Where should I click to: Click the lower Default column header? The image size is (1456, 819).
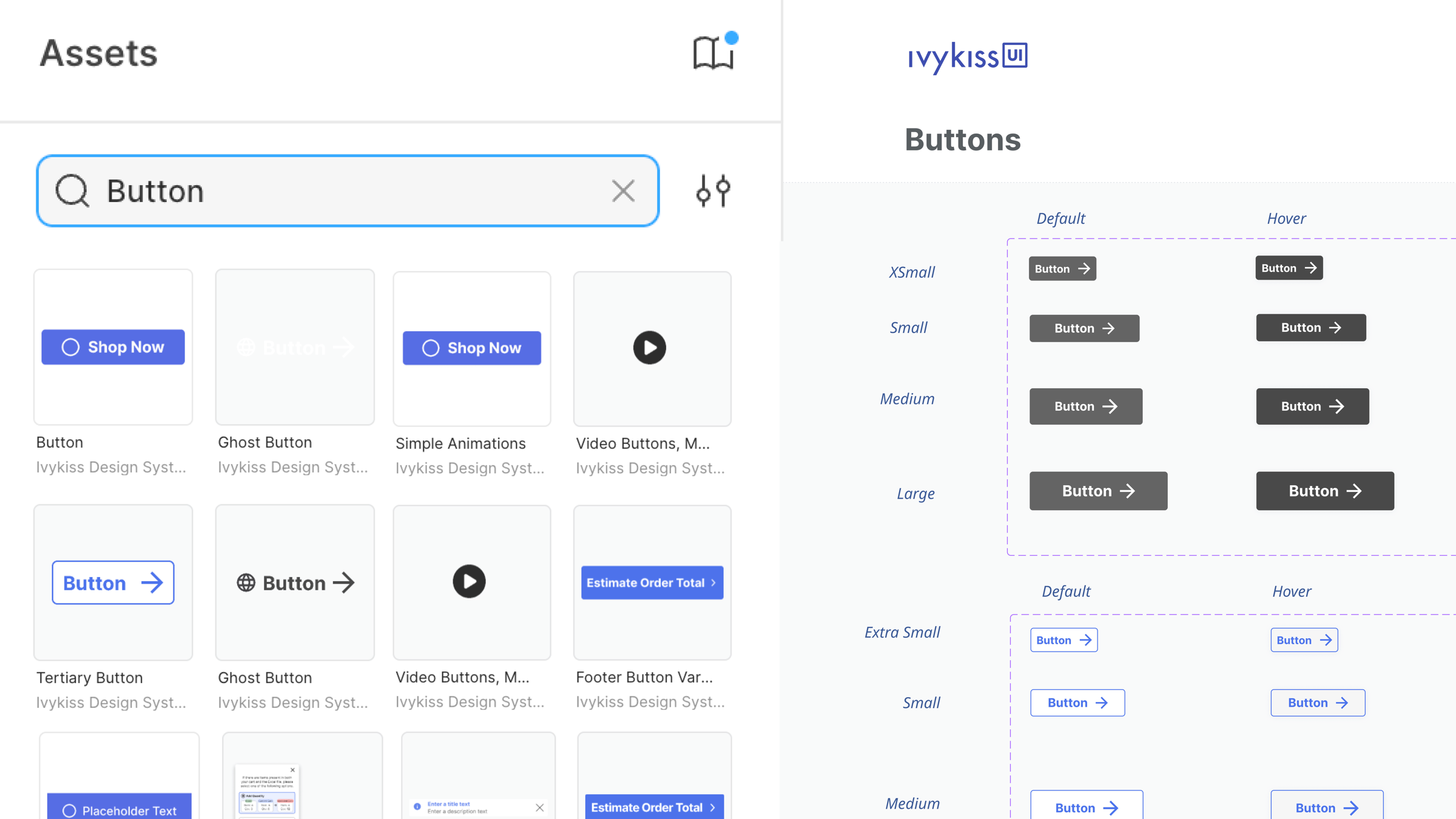(x=1066, y=591)
